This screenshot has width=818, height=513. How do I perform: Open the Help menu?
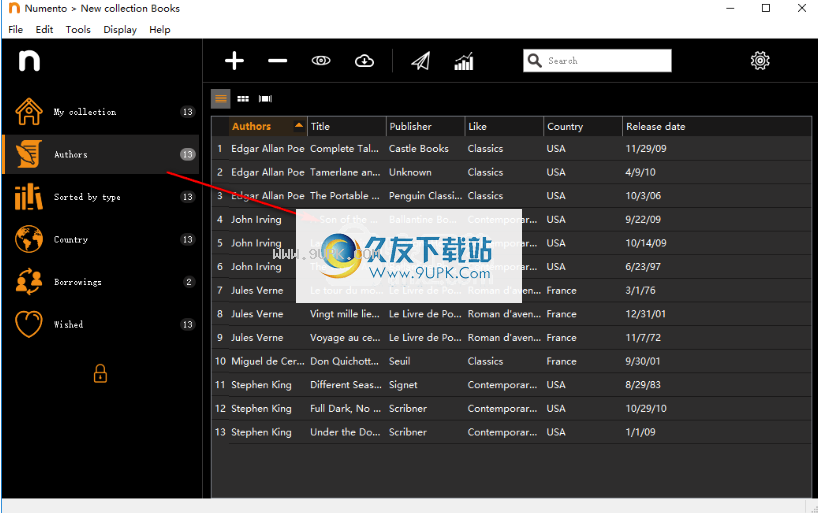click(x=160, y=30)
